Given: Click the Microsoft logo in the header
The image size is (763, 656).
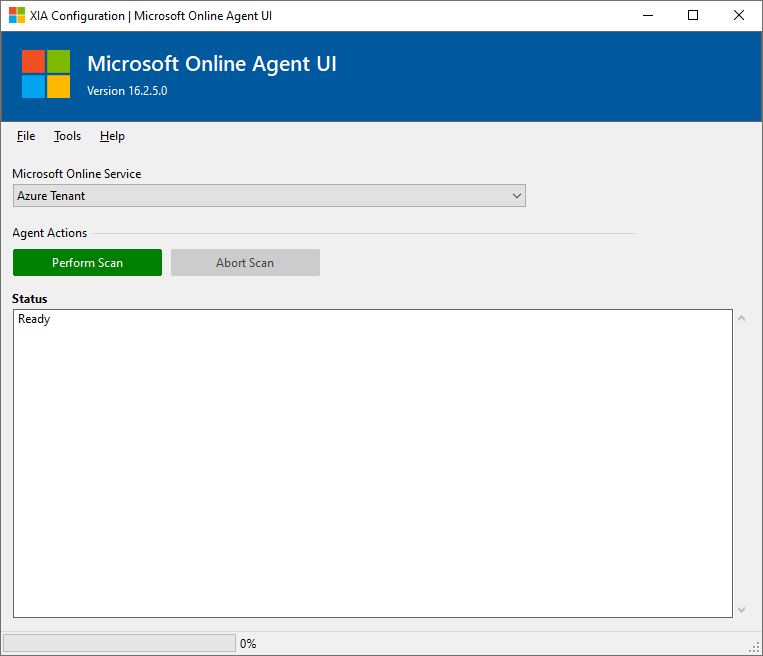Looking at the screenshot, I should pyautogui.click(x=46, y=74).
